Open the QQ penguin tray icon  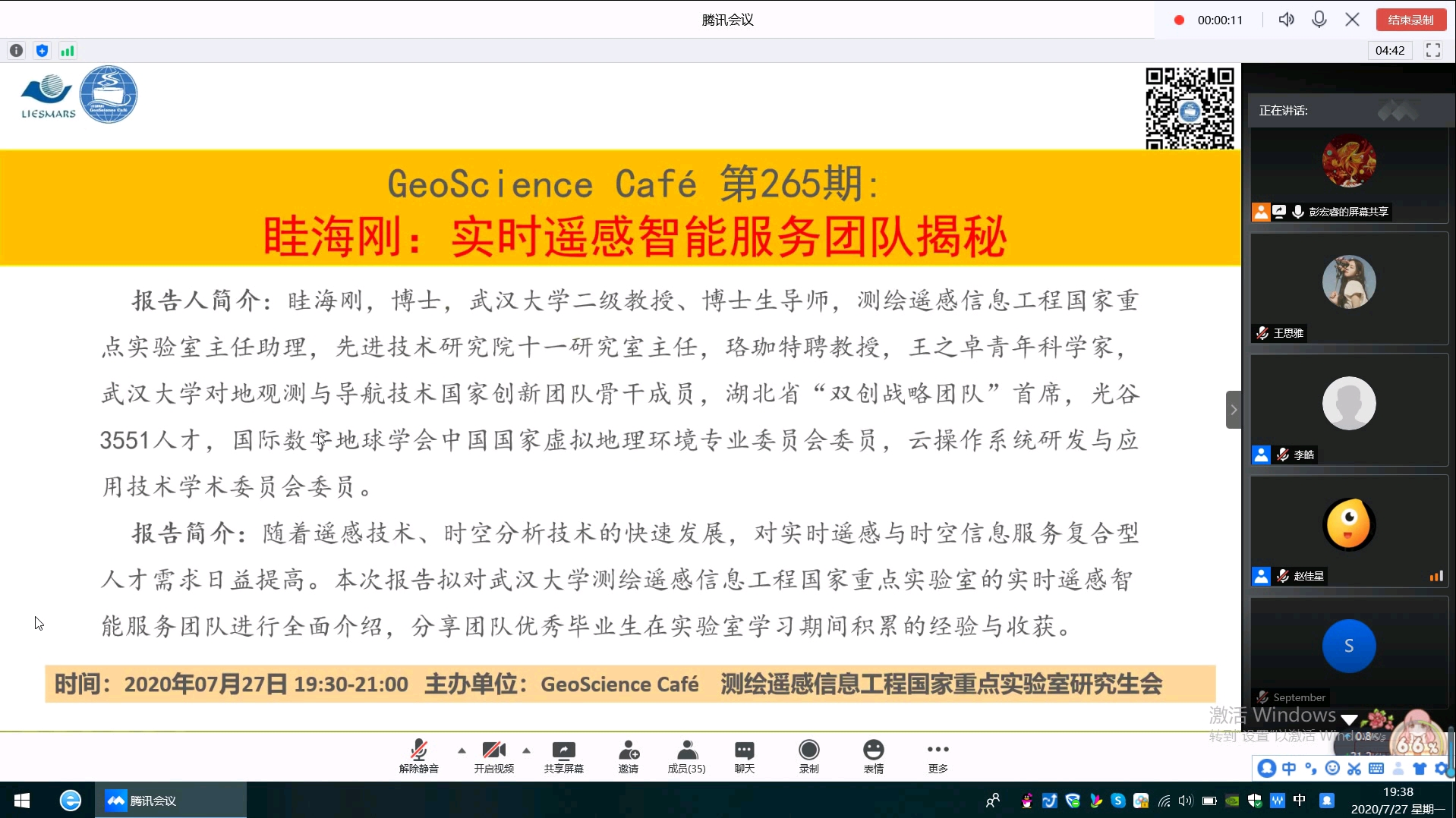pyautogui.click(x=1027, y=801)
